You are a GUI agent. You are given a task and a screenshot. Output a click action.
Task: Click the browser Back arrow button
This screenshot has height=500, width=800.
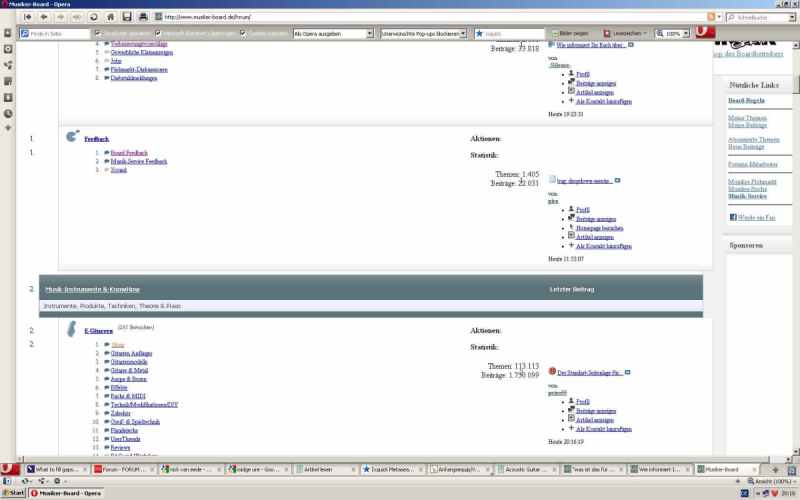(x=44, y=17)
